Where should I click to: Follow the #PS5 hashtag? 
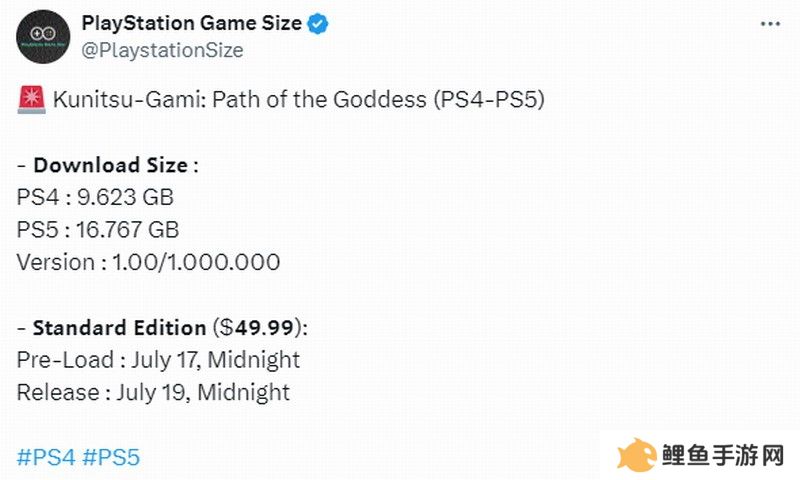point(111,457)
